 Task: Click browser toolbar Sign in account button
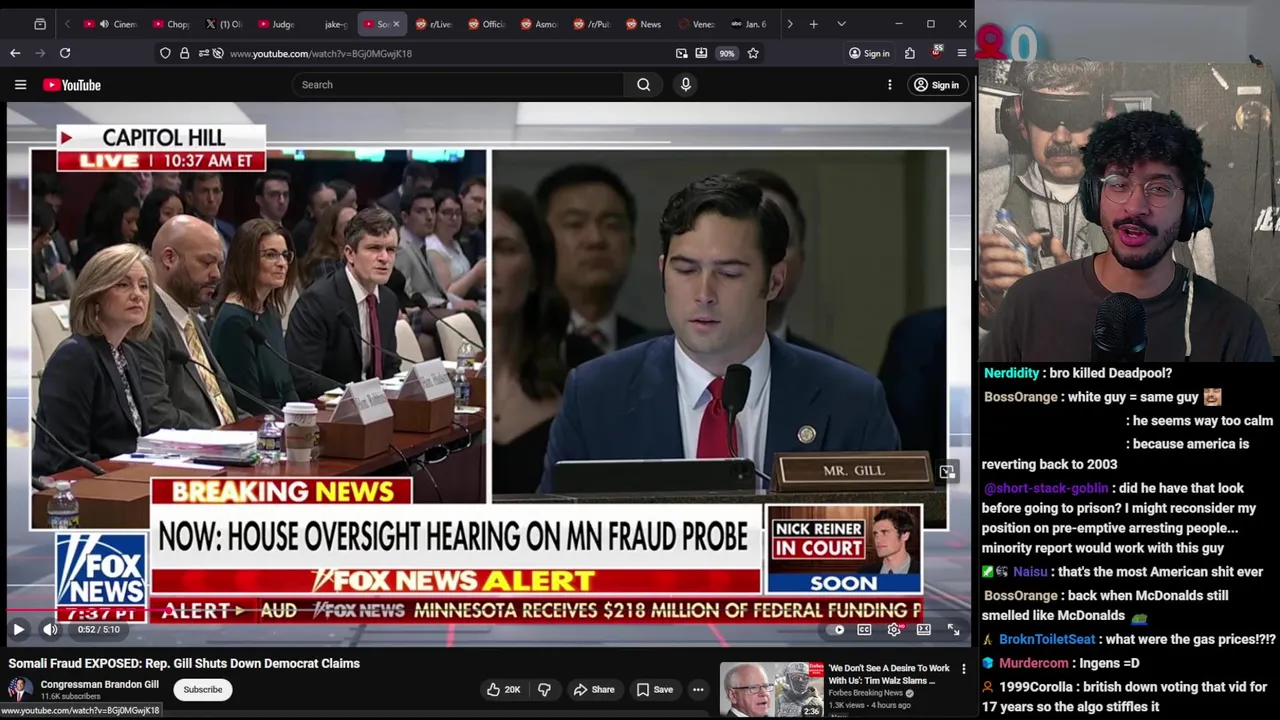869,53
